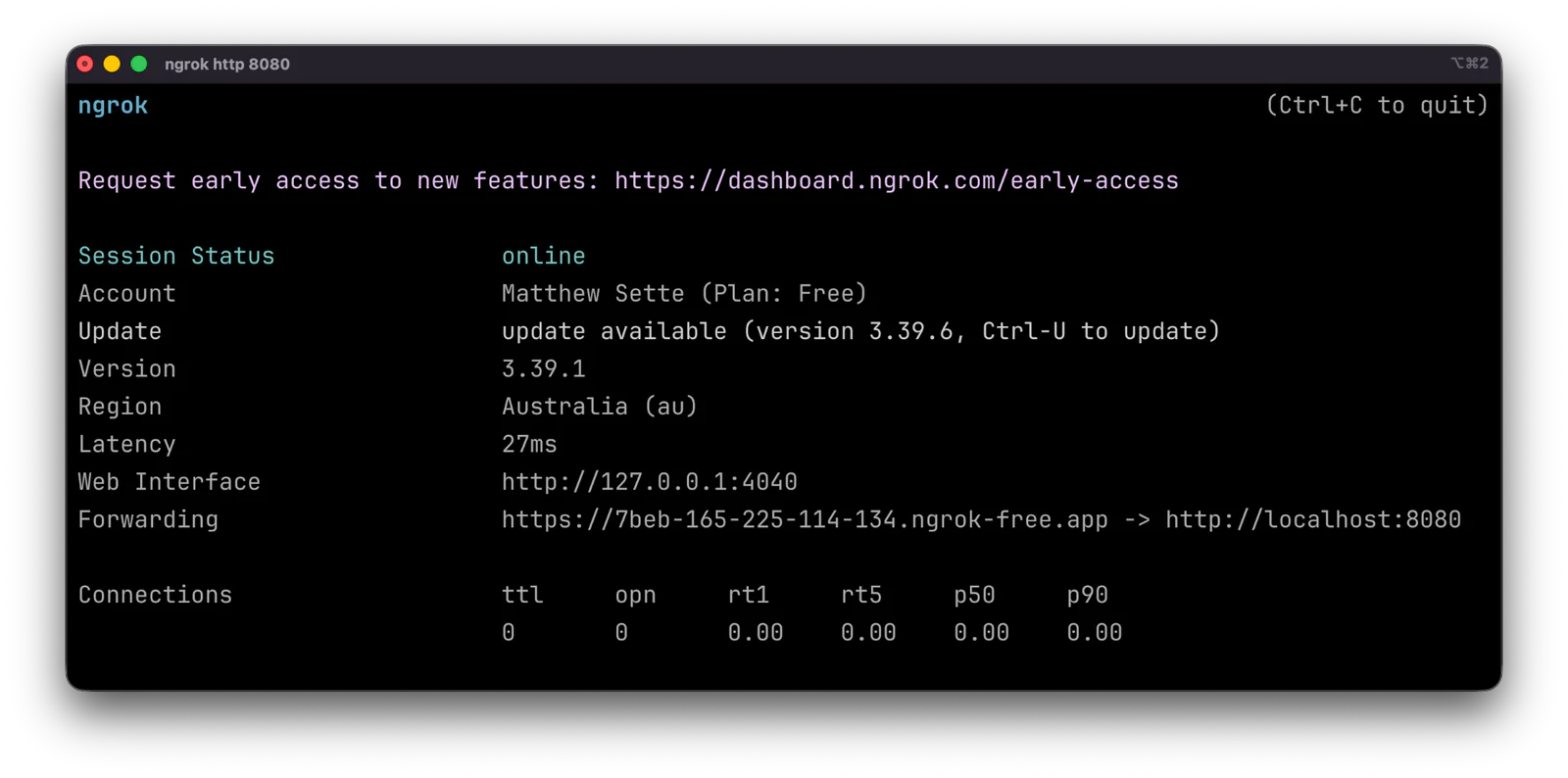Click the 'Web Interface' label
The width and height of the screenshot is (1568, 778).
point(170,482)
